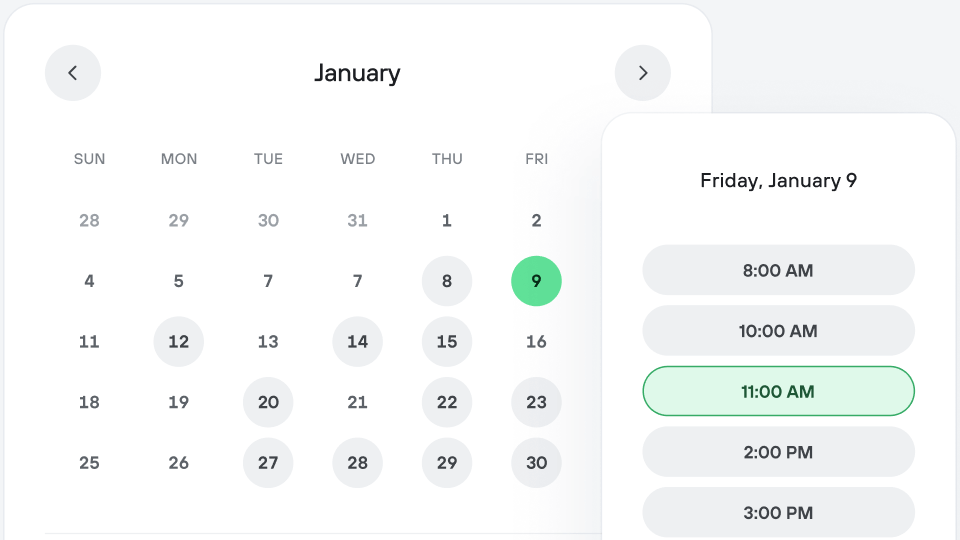The image size is (960, 540).
Task: Select the 8:00 AM time slot
Action: (778, 270)
